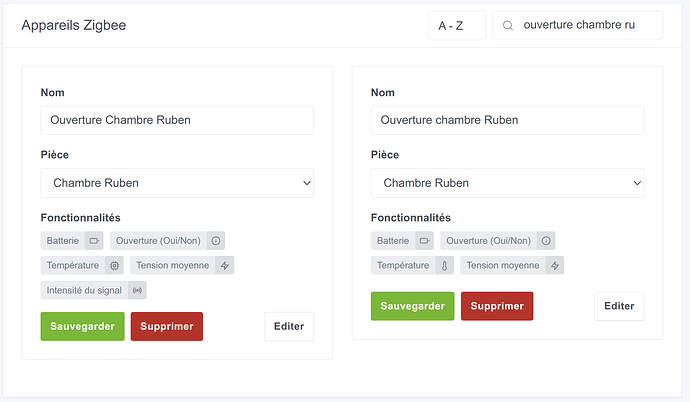Viewport: 690px width, 402px height.
Task: Expand left card Pièce dropdown
Action: click(x=177, y=183)
